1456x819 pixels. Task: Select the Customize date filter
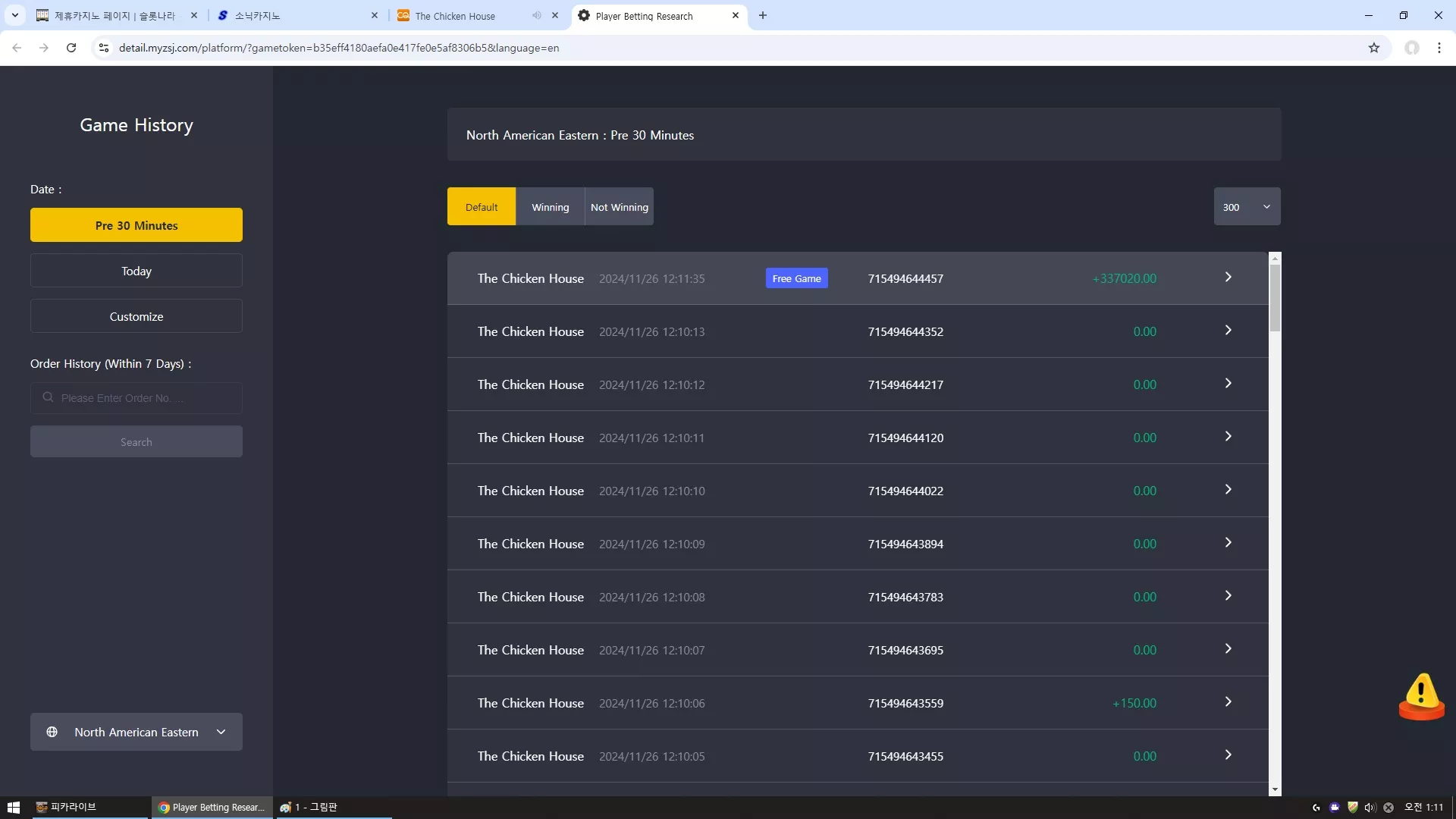pyautogui.click(x=136, y=316)
